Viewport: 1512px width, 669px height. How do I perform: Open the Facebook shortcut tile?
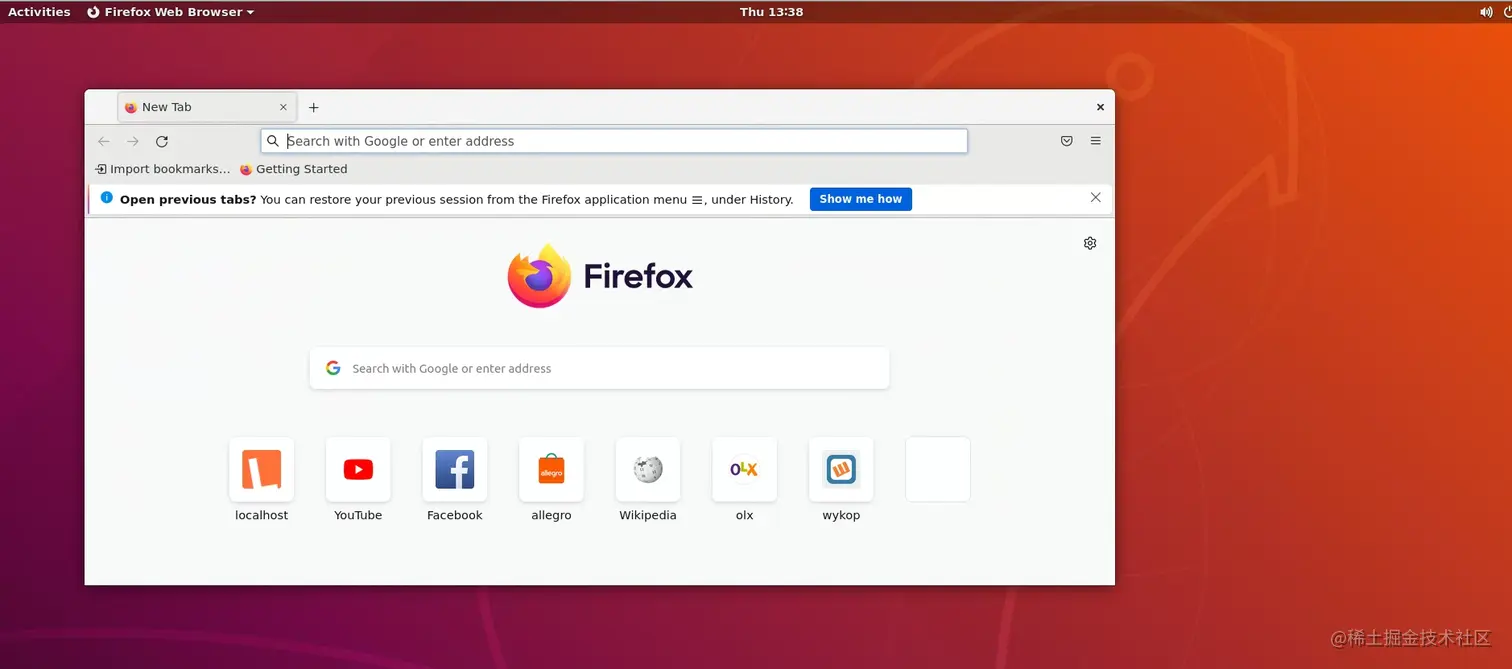tap(455, 469)
